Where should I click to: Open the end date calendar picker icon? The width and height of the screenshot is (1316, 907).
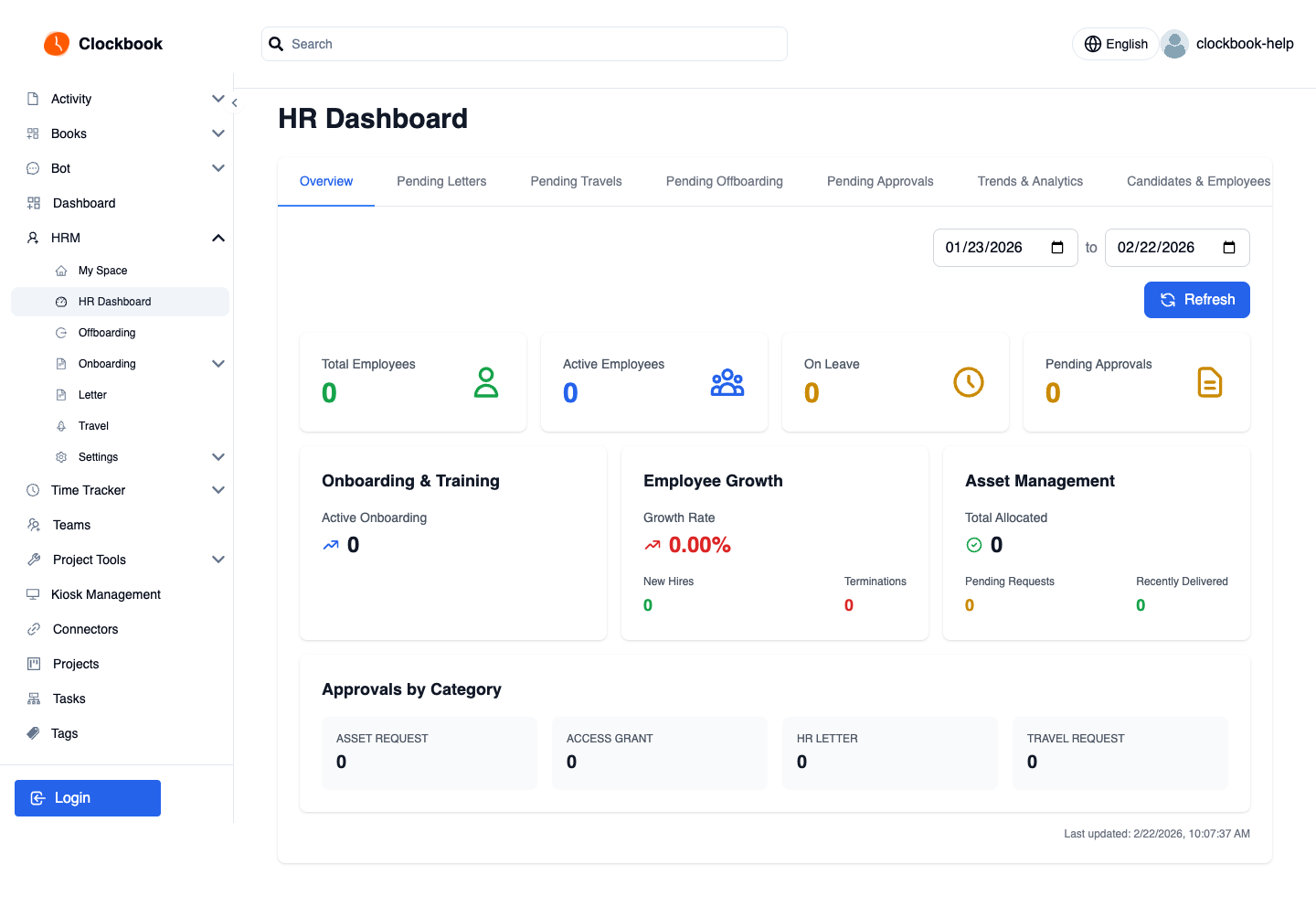1229,248
